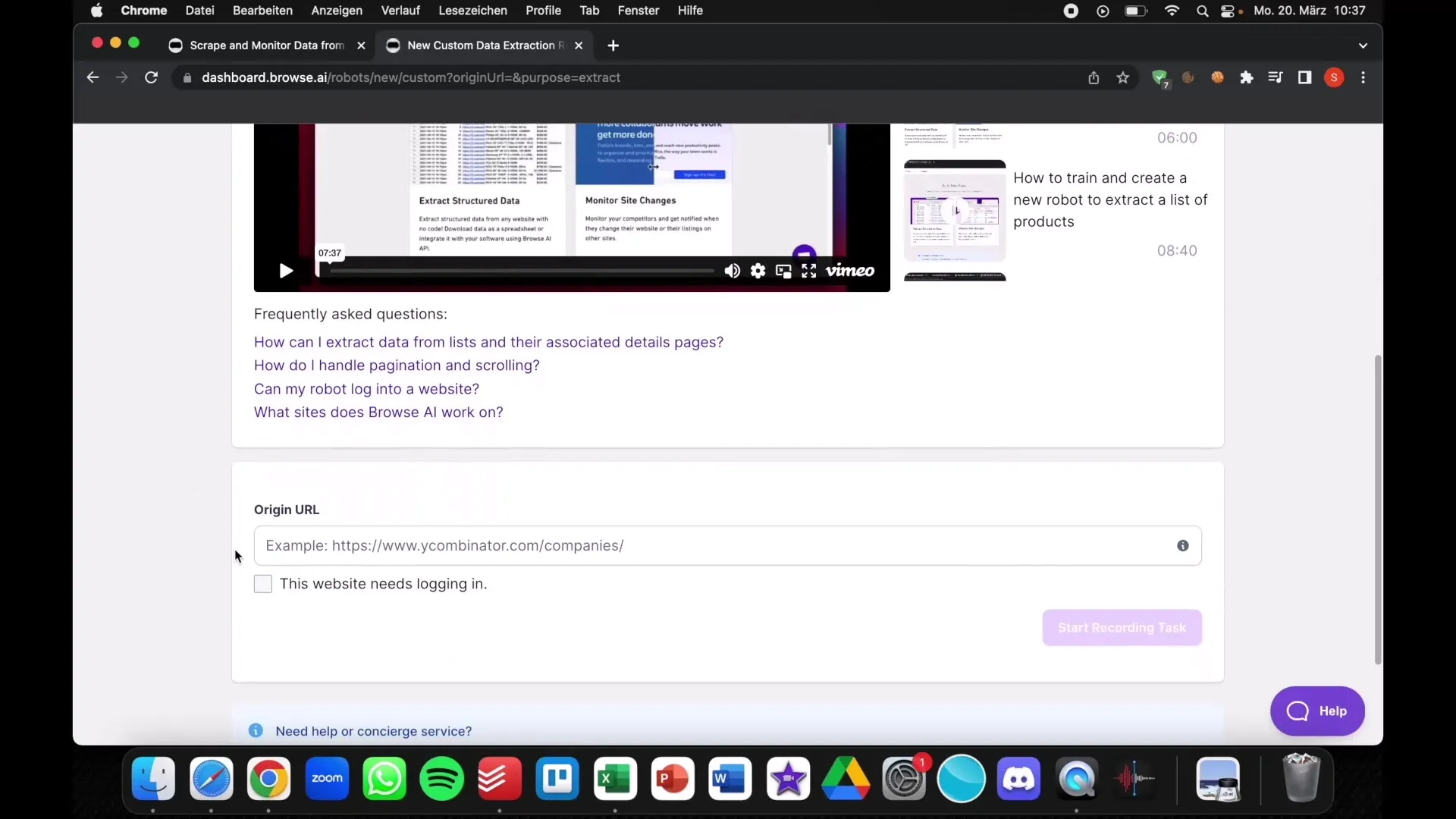Open the Fenster menu
Viewport: 1456px width, 819px height.
639,11
